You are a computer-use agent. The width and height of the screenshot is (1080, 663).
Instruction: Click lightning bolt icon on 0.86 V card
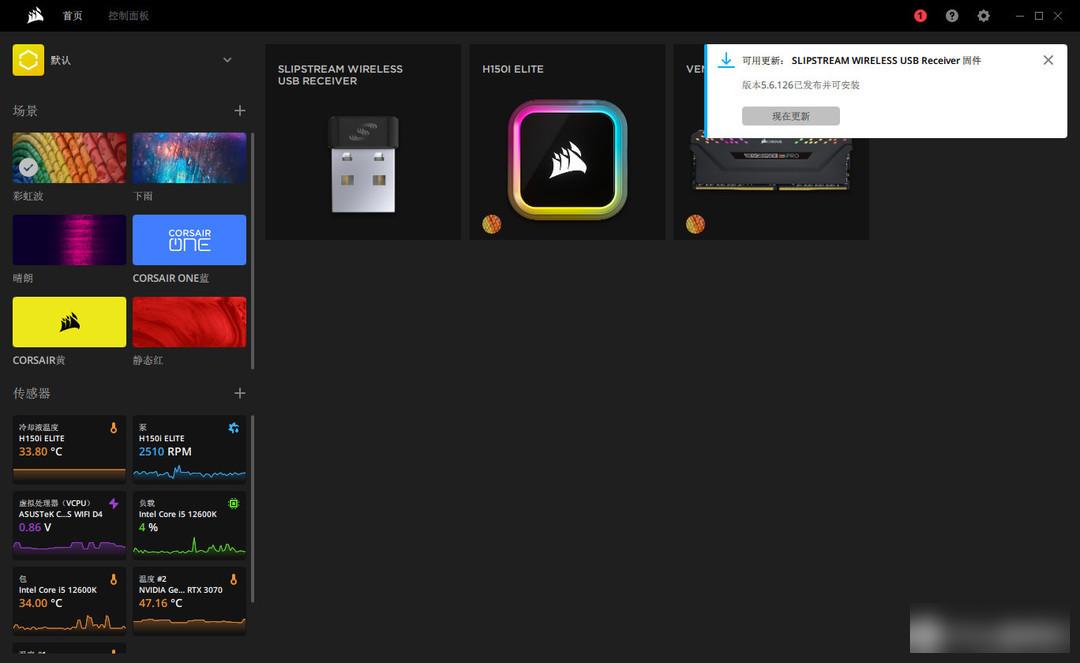[x=114, y=503]
